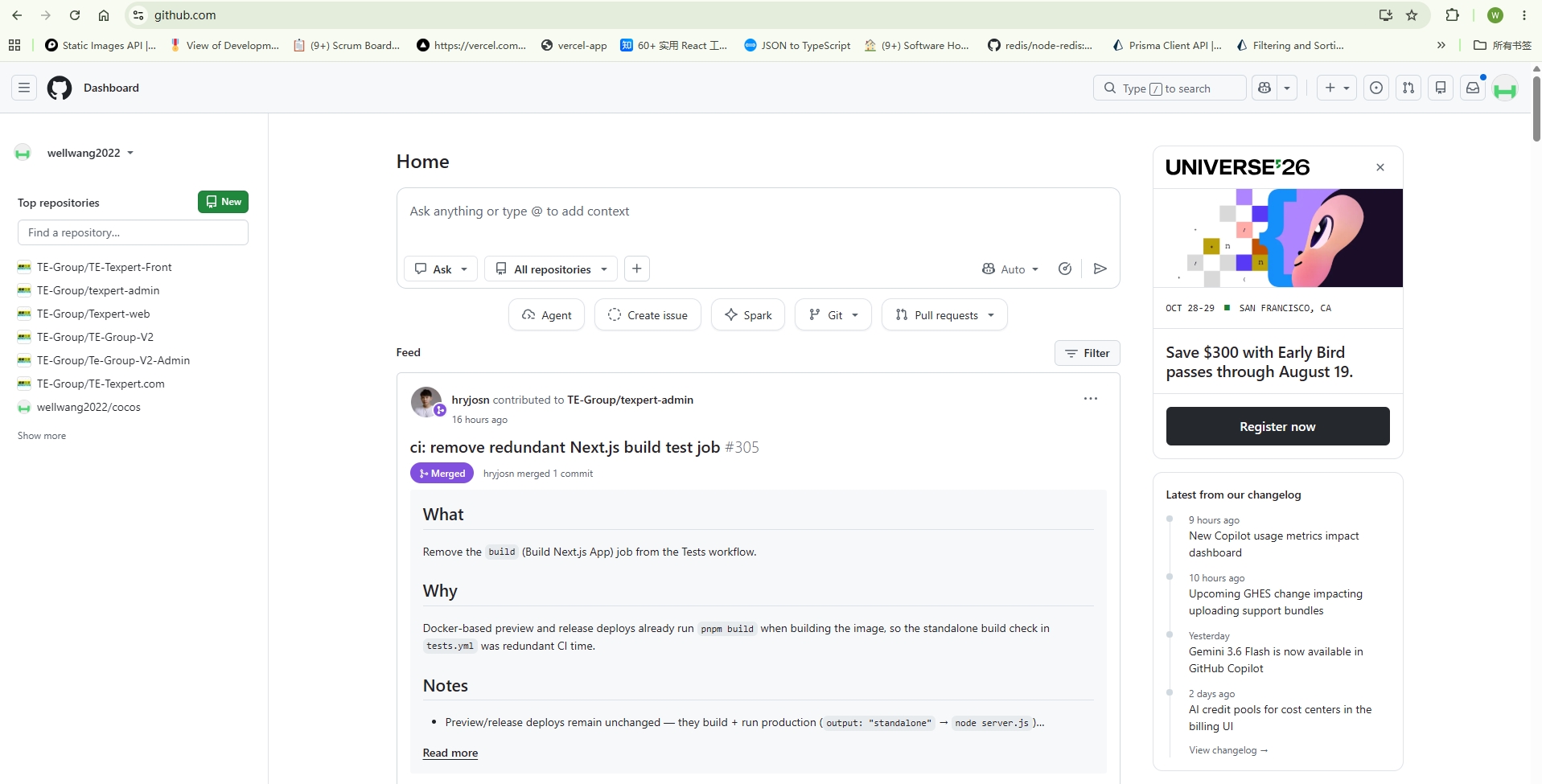This screenshot has width=1542, height=784.
Task: Reload the page using the browser refresh icon
Action: coord(75,15)
